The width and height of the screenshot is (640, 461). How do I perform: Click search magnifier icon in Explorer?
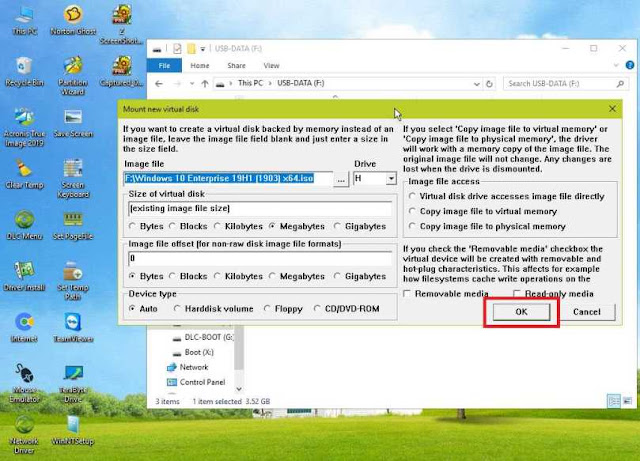[x=620, y=84]
